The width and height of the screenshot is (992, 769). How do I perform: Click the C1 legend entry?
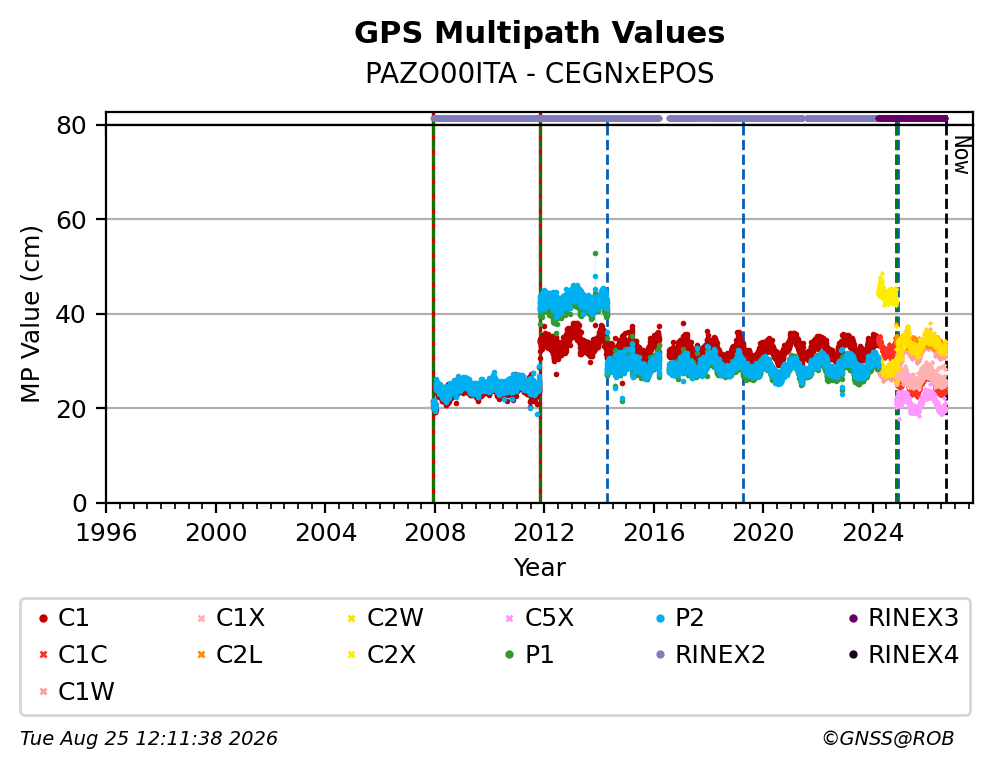pos(64,618)
